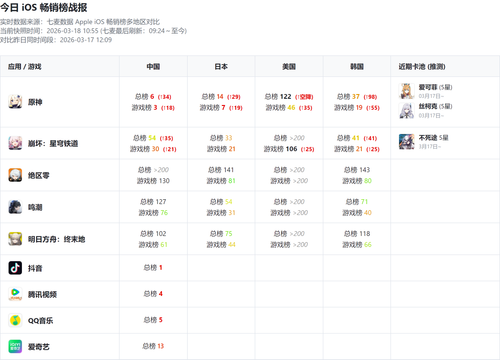Viewport: 500px width, 360px height.
Task: Click the 抖音 app icon
Action: (x=15, y=268)
